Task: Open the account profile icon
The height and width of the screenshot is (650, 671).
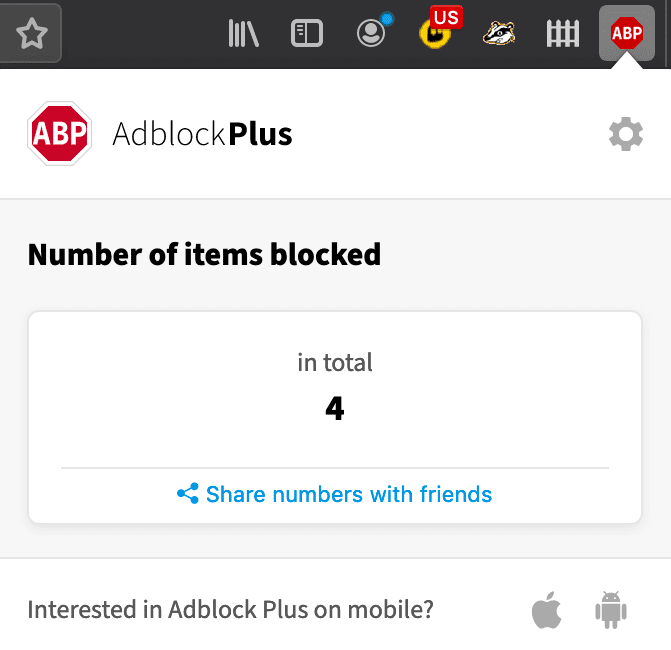Action: coord(371,34)
